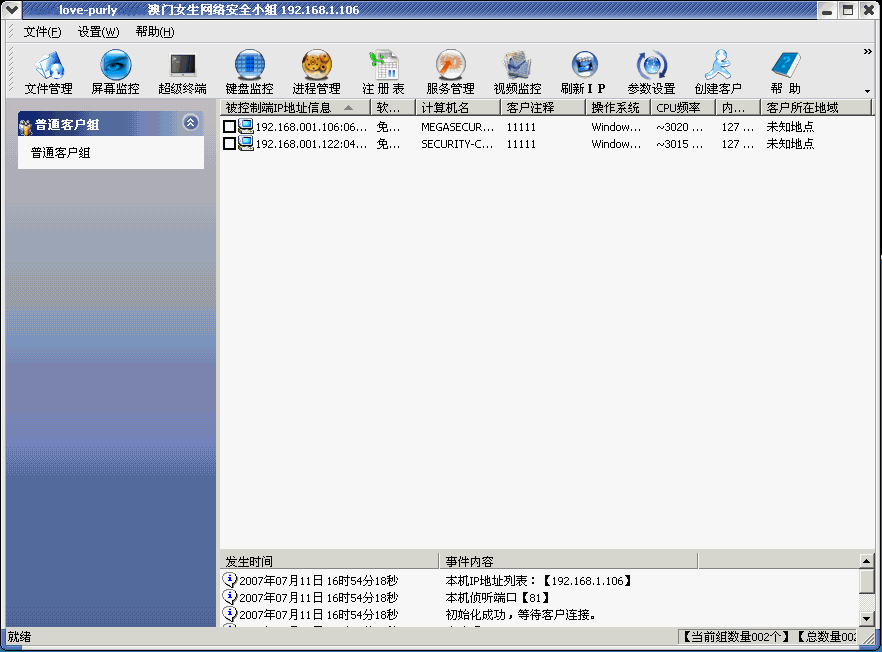This screenshot has height=652, width=882.
Task: Check the checkbox for client 192.168.001.106
Action: click(x=230, y=127)
